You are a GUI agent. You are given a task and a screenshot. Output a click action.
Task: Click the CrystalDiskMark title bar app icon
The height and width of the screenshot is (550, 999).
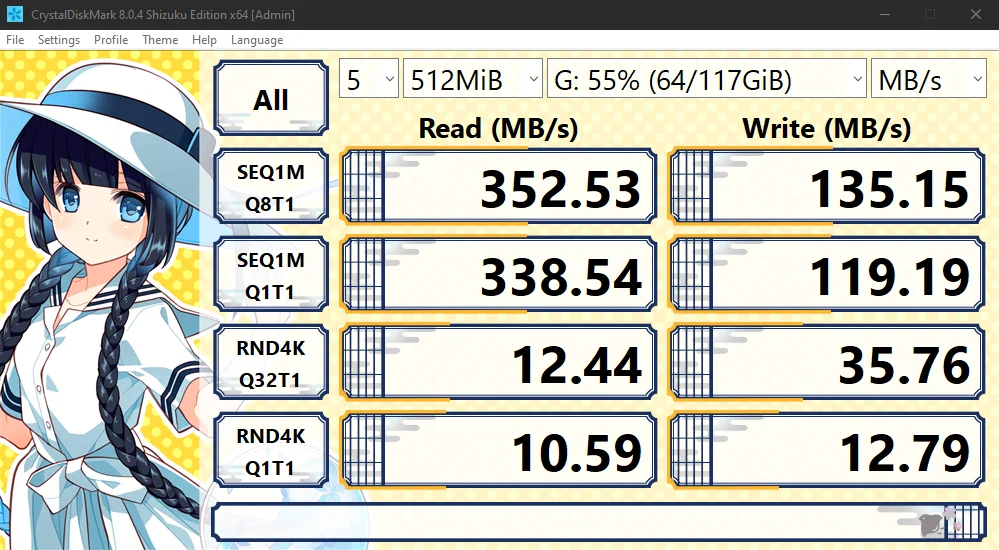coord(15,14)
